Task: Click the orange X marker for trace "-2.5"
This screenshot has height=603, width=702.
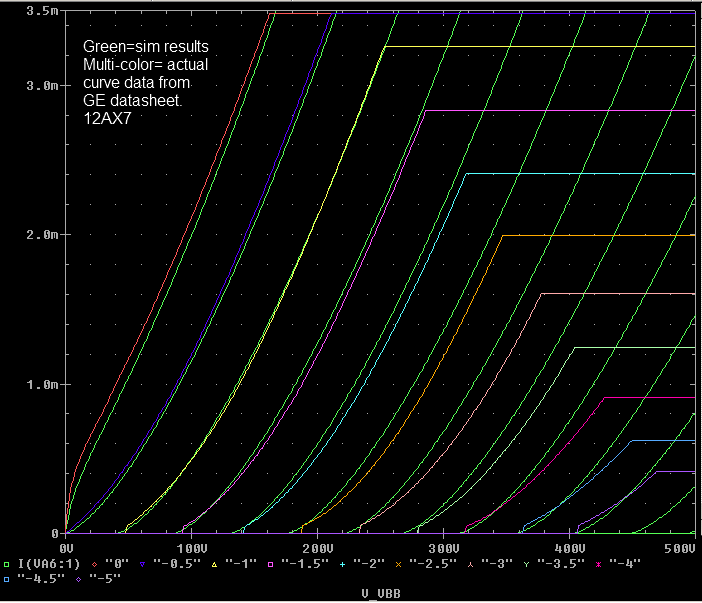Action: pyautogui.click(x=398, y=565)
